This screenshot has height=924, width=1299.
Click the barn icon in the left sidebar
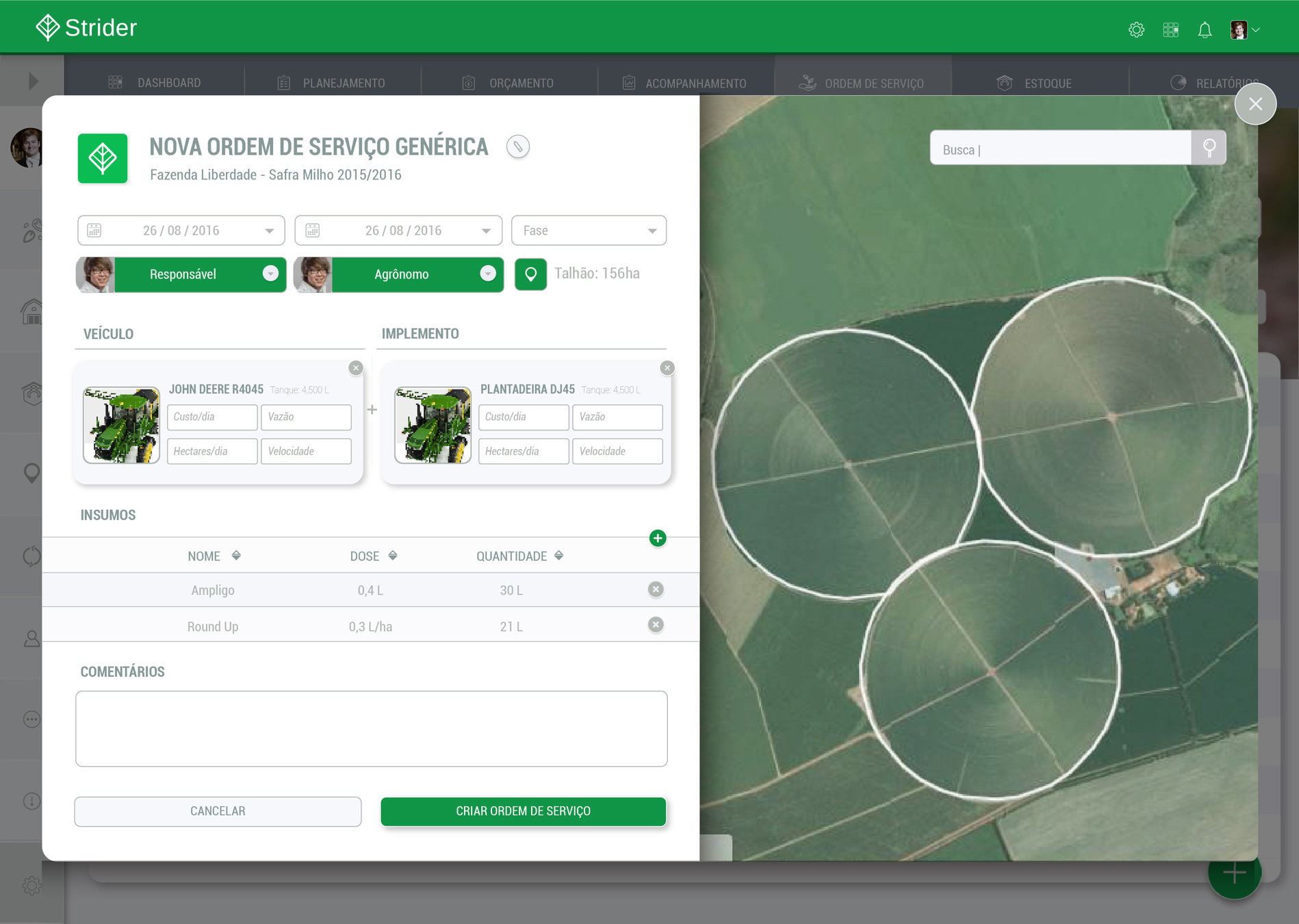[x=31, y=312]
